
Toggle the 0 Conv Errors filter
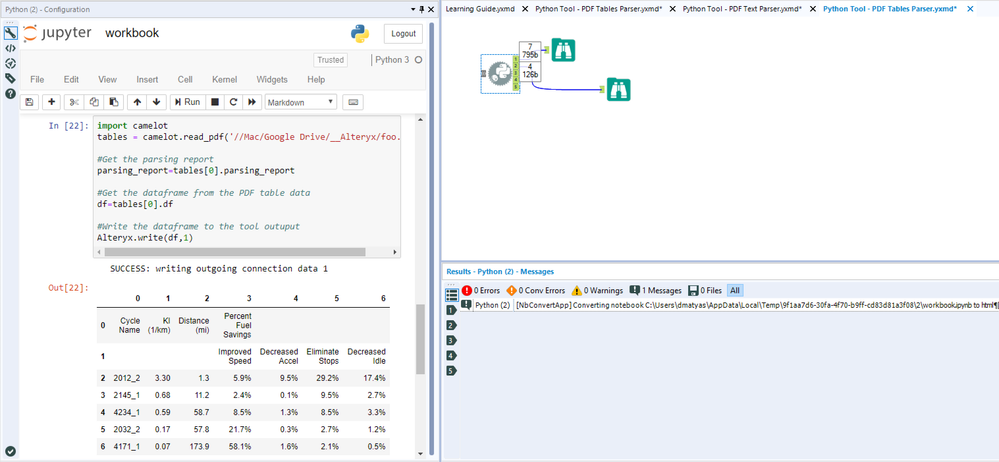coord(536,291)
